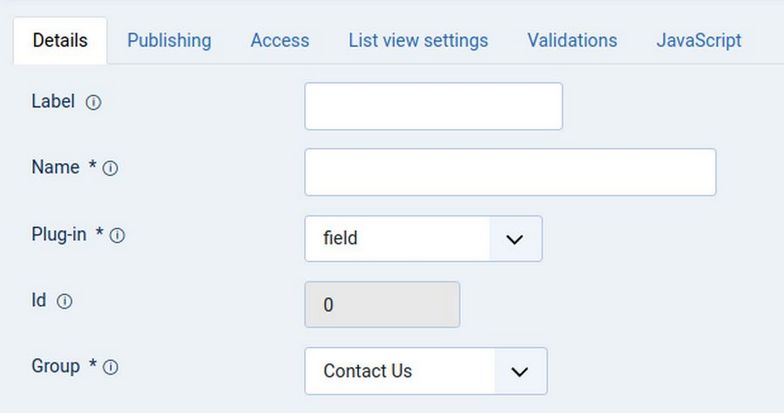Switch to the Details tab
The height and width of the screenshot is (413, 784).
[60, 41]
